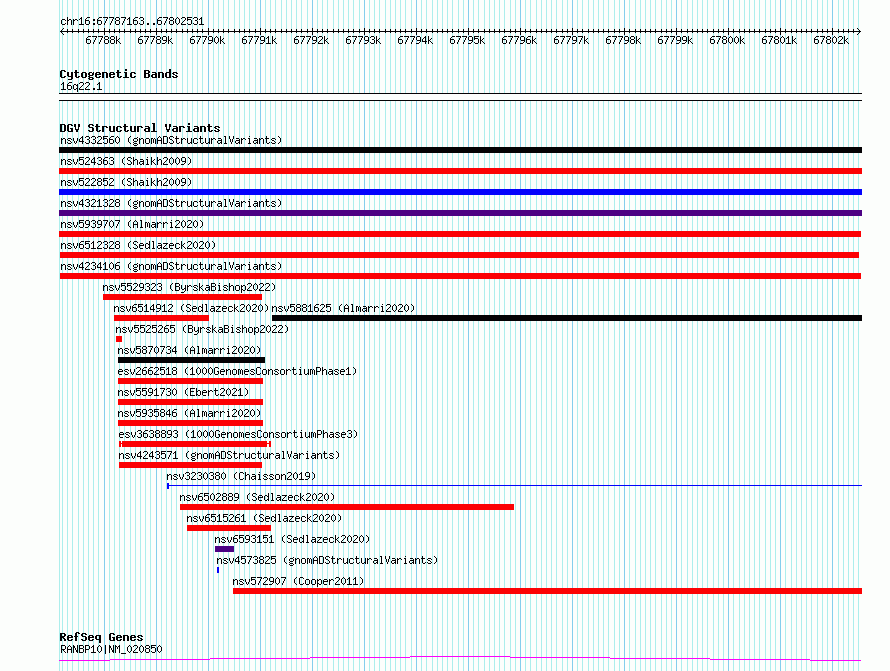Viewport: 890px width, 671px height.
Task: Select the nsv6502889 red variant bar
Action: tap(347, 507)
